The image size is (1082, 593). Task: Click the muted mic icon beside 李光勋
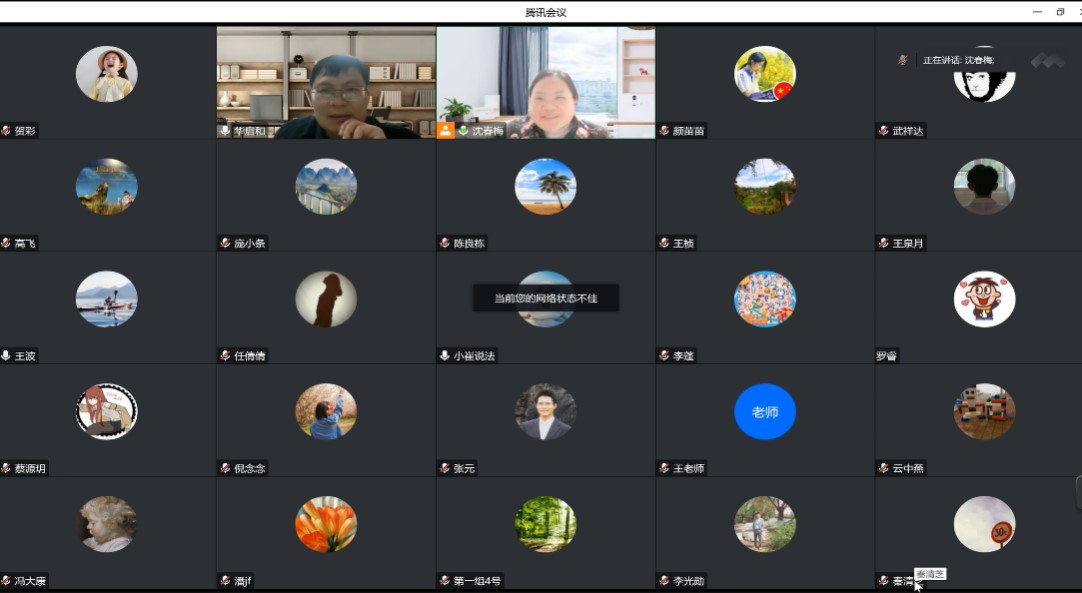coord(665,581)
